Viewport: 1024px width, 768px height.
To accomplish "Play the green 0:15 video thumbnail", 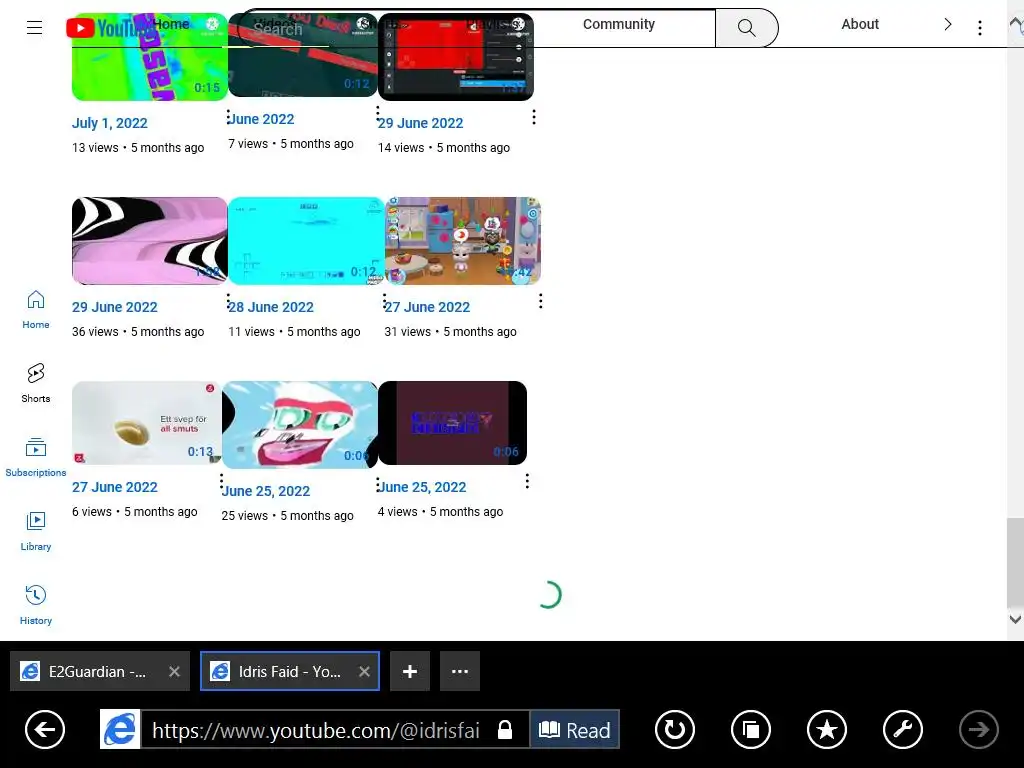I will click(150, 57).
